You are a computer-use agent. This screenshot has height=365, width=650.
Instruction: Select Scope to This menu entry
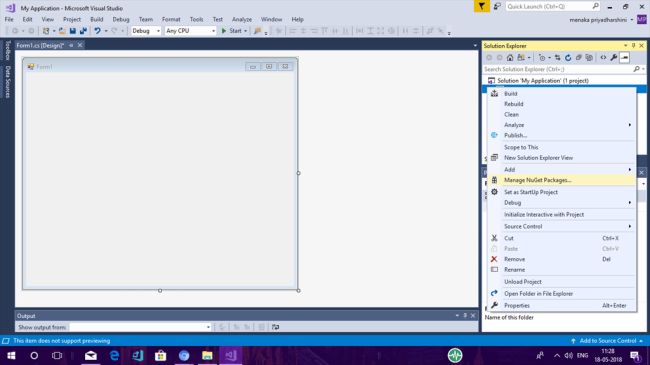[x=562, y=147]
